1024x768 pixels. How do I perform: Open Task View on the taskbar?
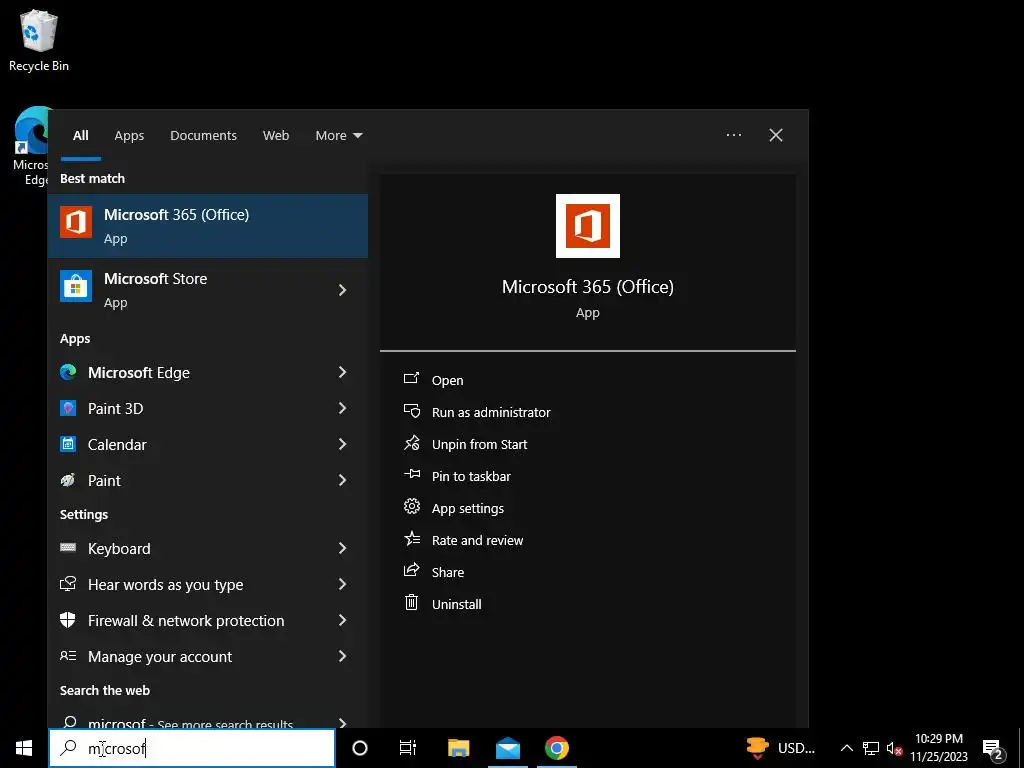point(408,748)
